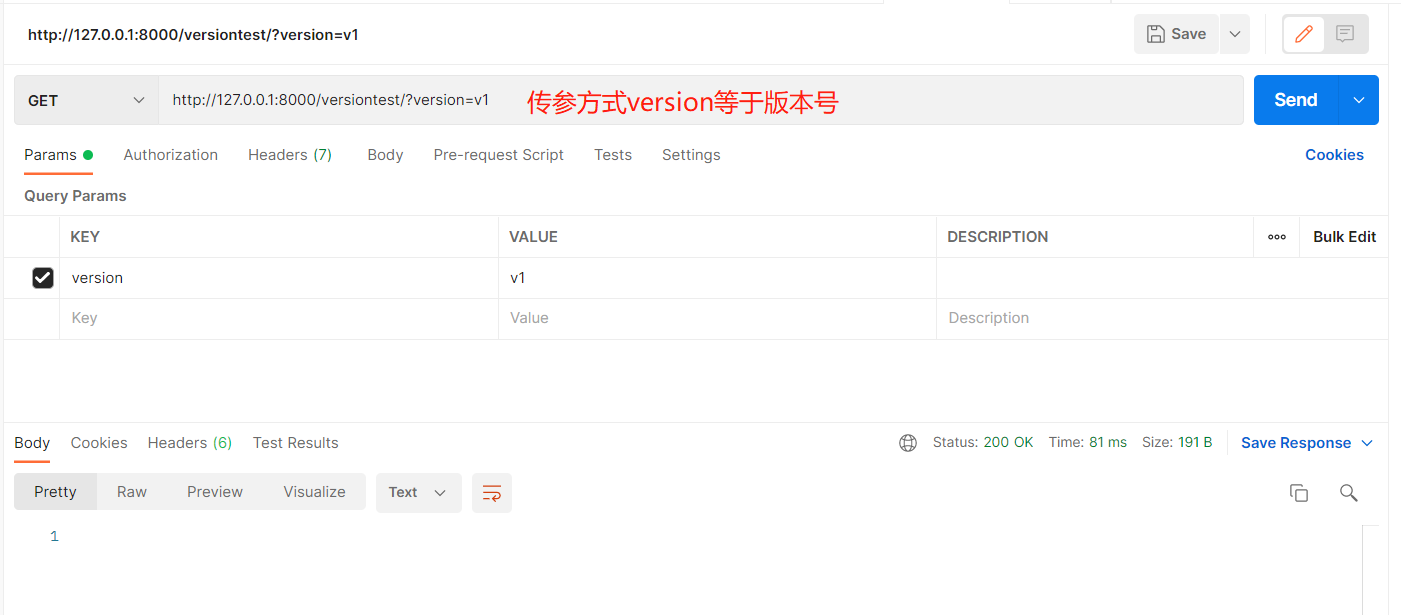
Task: Switch to edit mode pencil icon
Action: pyautogui.click(x=1304, y=34)
